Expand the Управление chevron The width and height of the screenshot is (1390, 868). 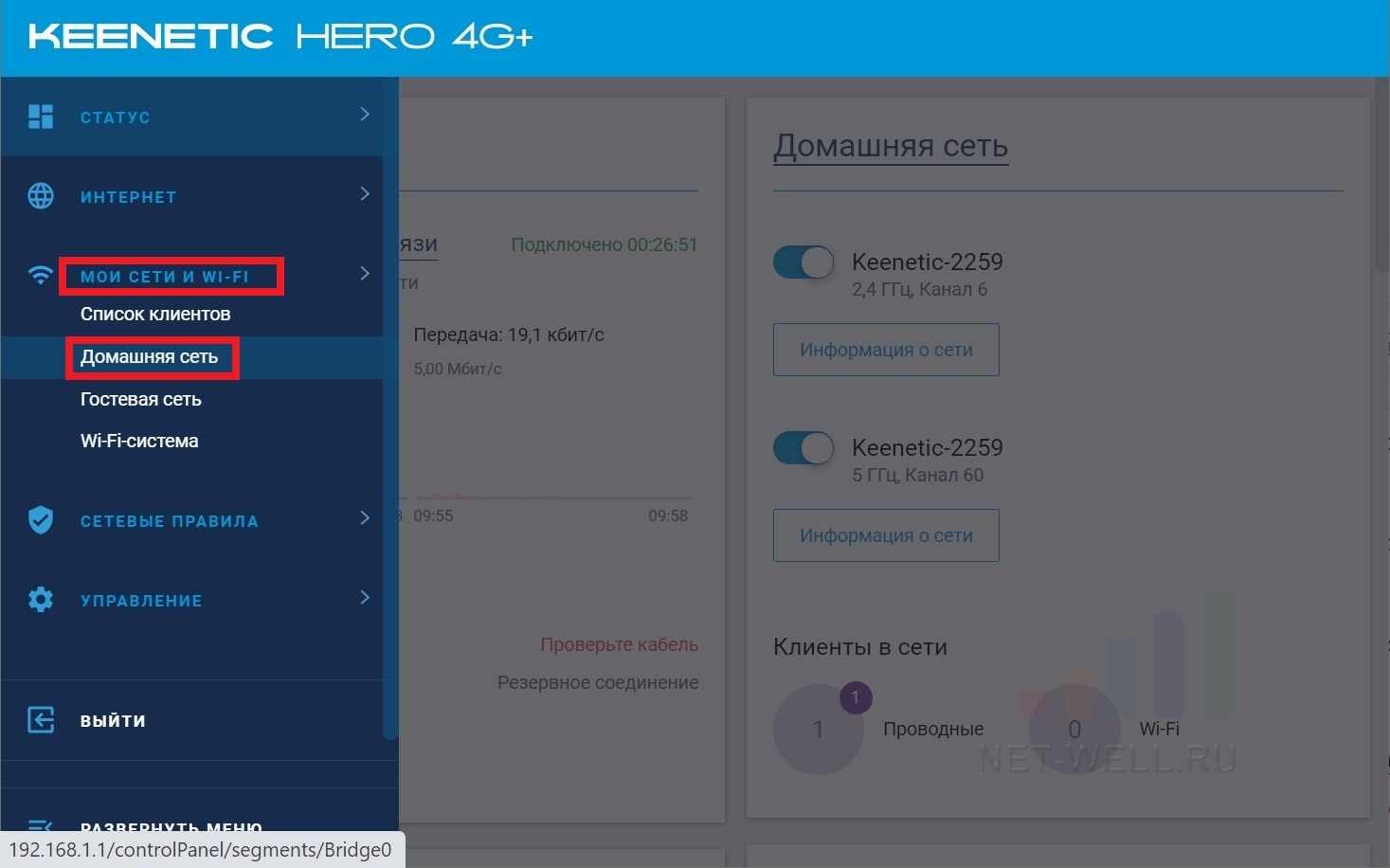point(365,598)
